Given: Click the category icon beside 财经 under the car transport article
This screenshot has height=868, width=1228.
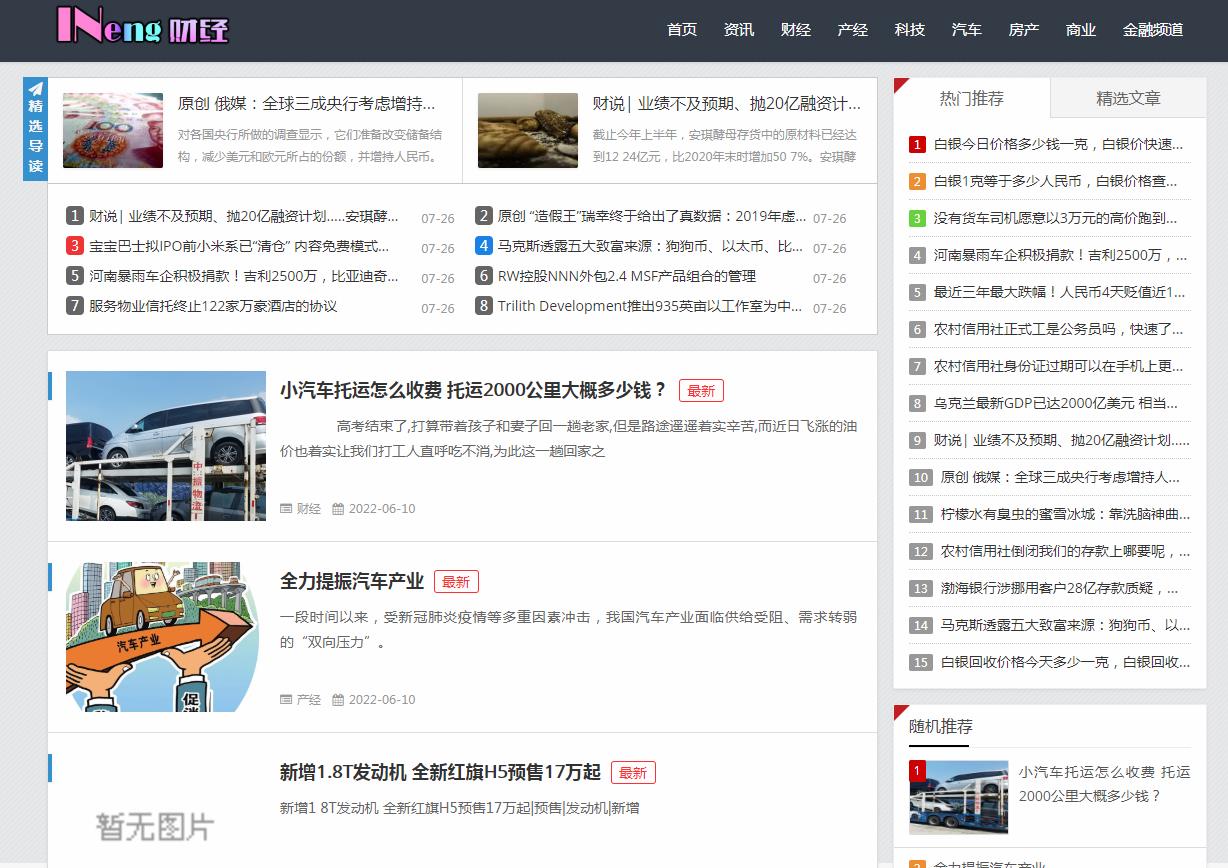Looking at the screenshot, I should pyautogui.click(x=286, y=508).
